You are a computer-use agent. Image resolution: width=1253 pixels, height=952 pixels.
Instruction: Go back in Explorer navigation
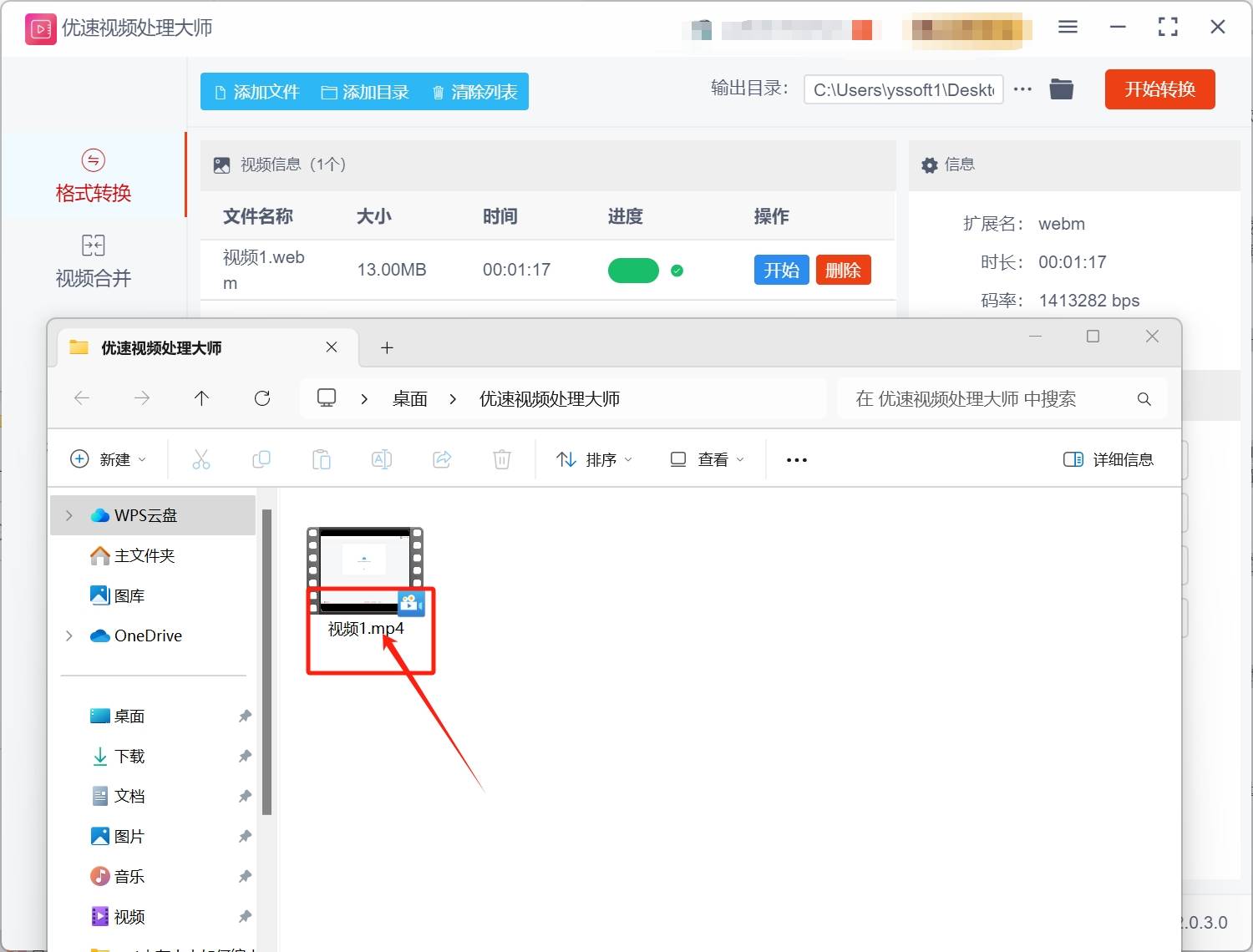(x=82, y=398)
